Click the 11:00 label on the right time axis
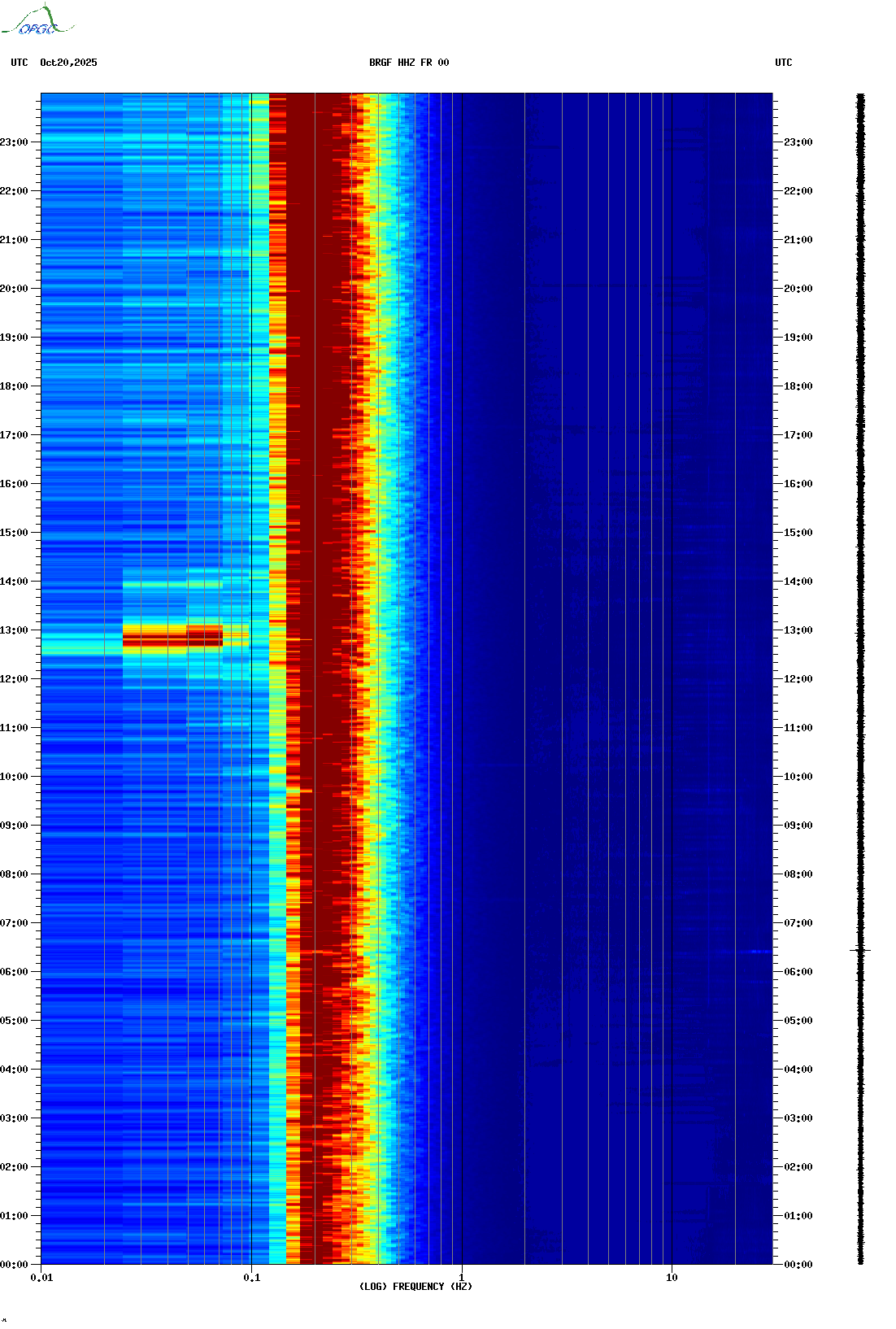The height and width of the screenshot is (1329, 896). tap(798, 728)
